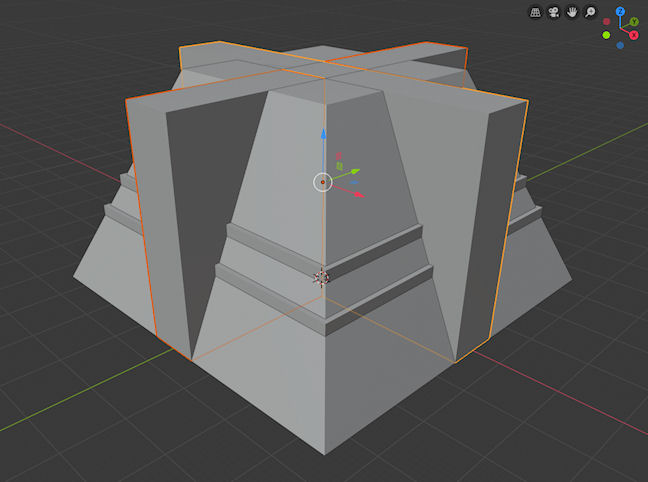Click the blue Z axis on navigation gizmo
Image resolution: width=648 pixels, height=482 pixels.
620,12
